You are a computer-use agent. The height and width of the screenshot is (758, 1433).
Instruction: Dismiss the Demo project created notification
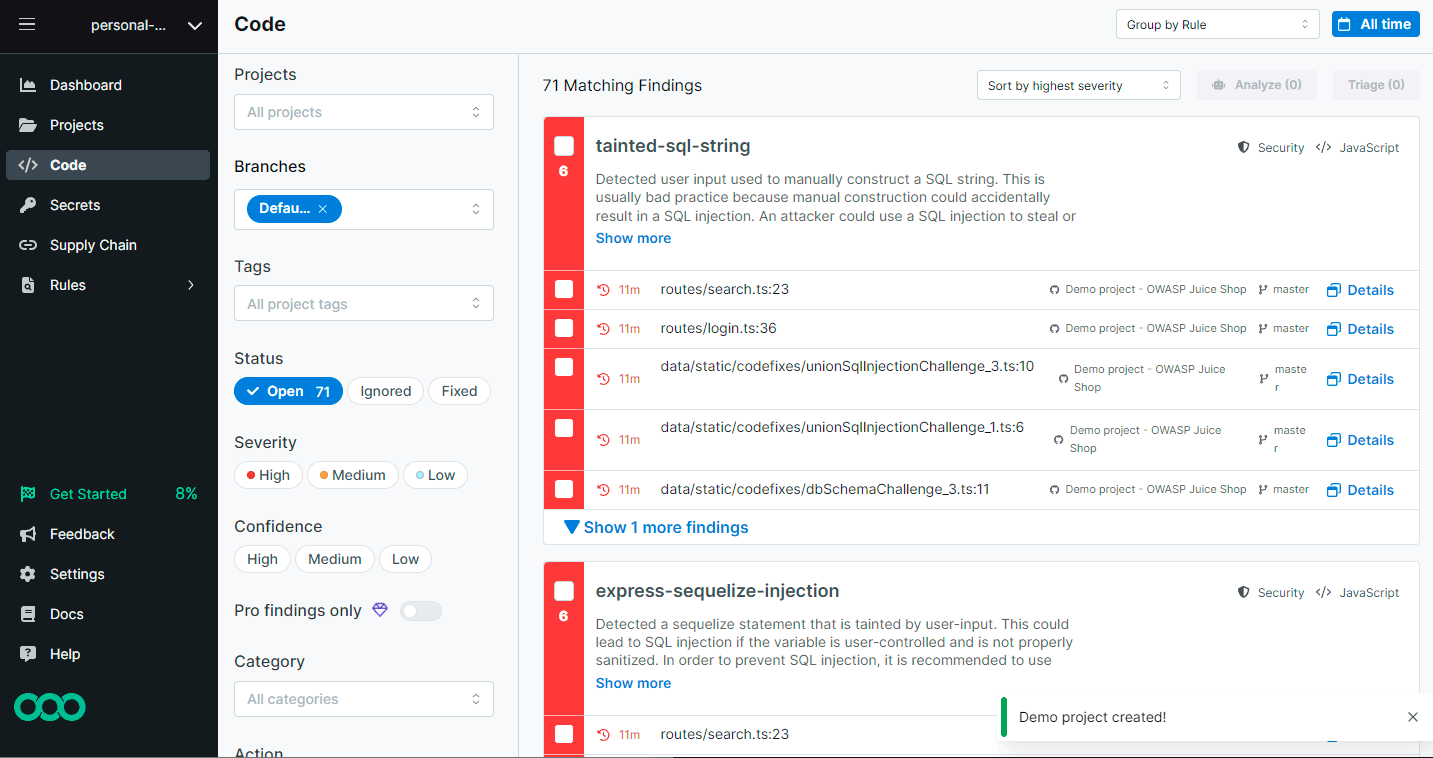point(1412,717)
